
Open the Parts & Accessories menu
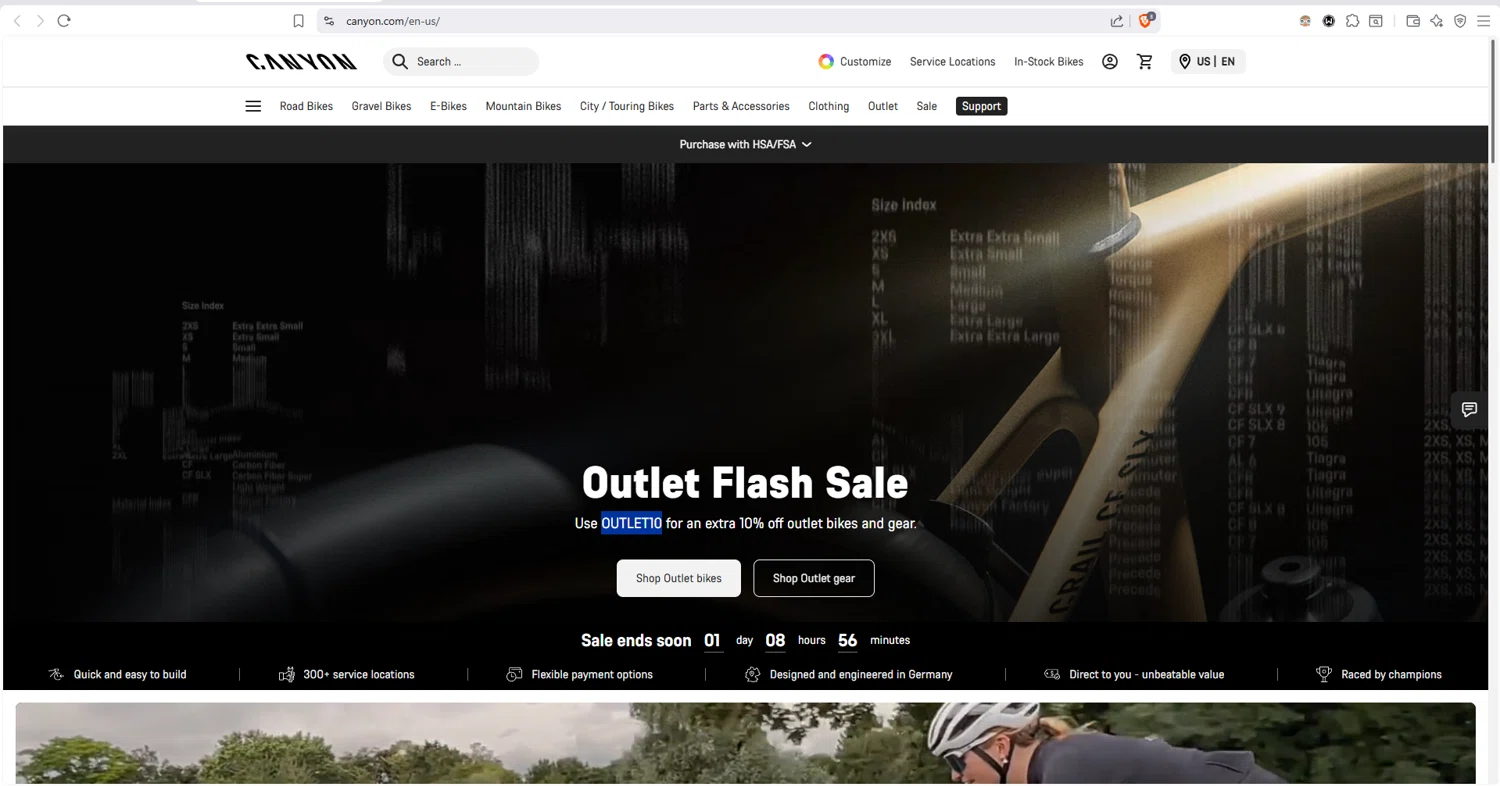point(741,106)
